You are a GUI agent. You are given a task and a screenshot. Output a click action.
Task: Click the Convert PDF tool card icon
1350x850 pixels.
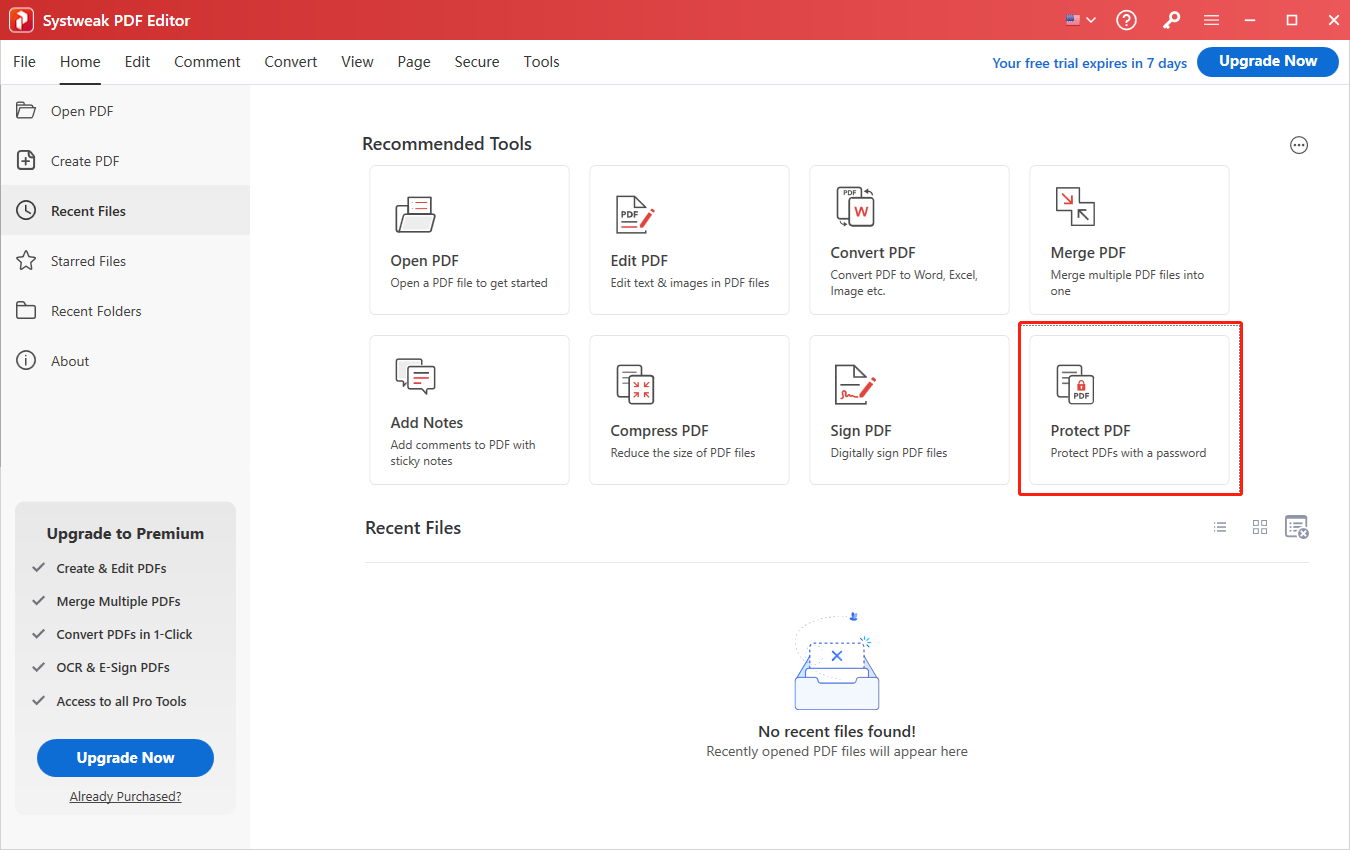point(855,206)
